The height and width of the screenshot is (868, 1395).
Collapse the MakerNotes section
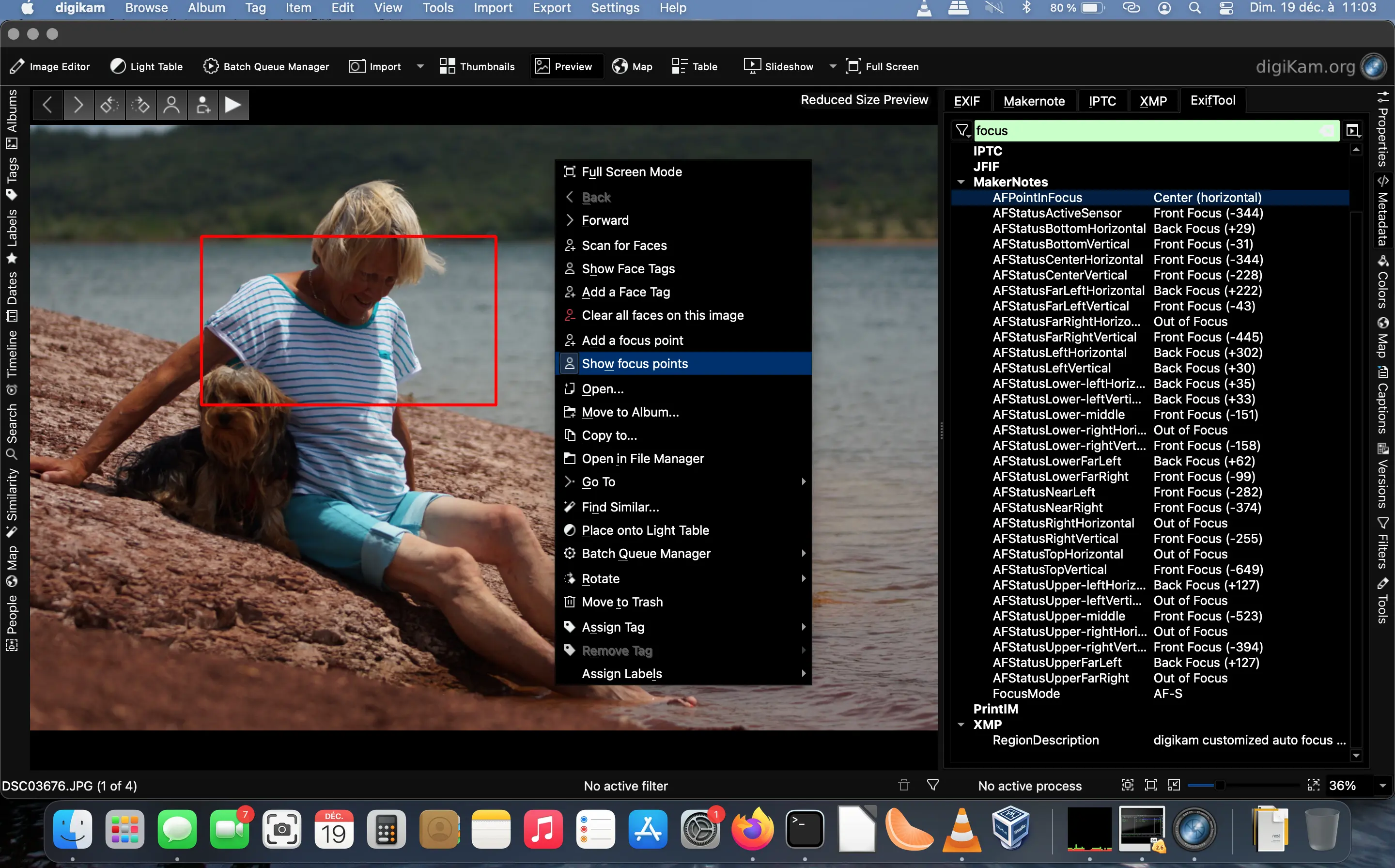click(x=961, y=182)
